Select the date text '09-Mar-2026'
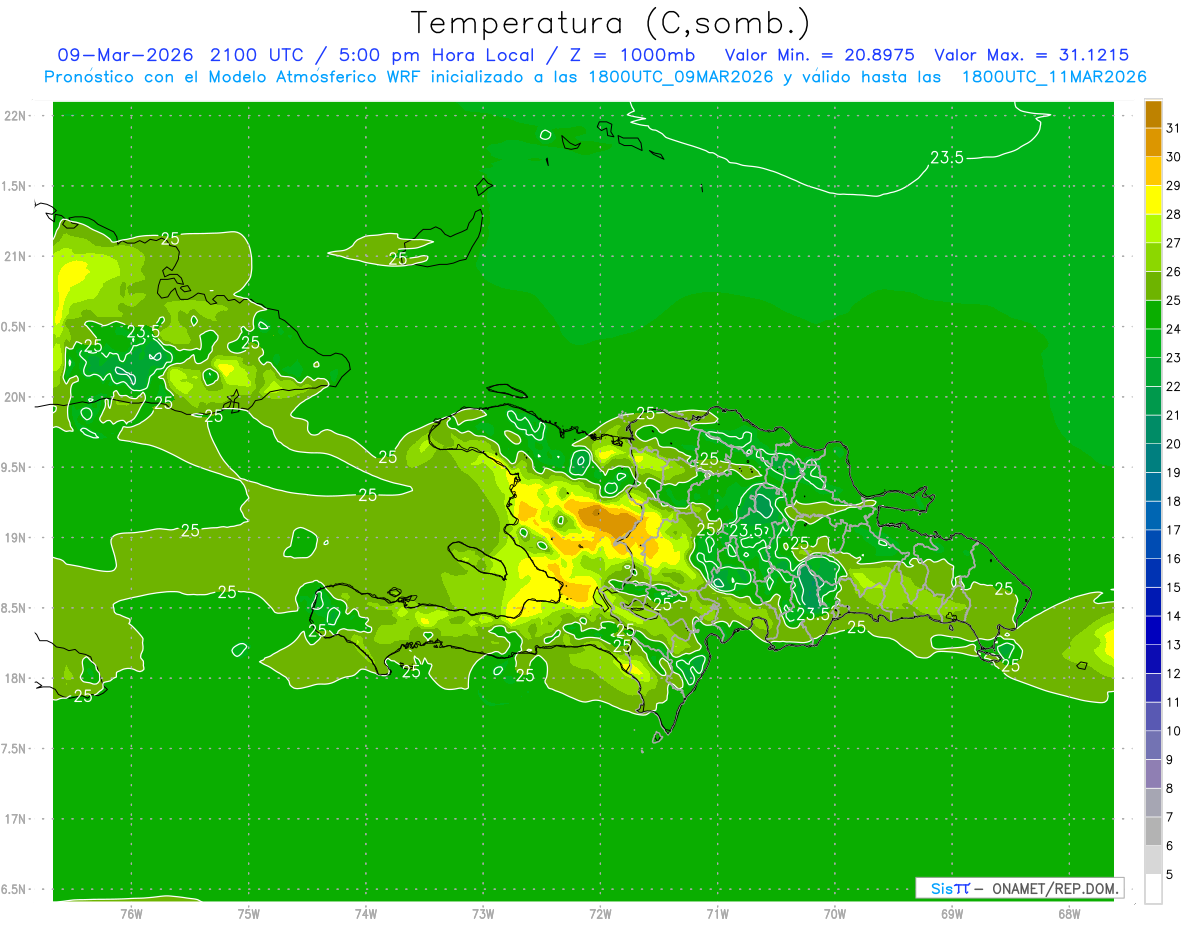 125,55
